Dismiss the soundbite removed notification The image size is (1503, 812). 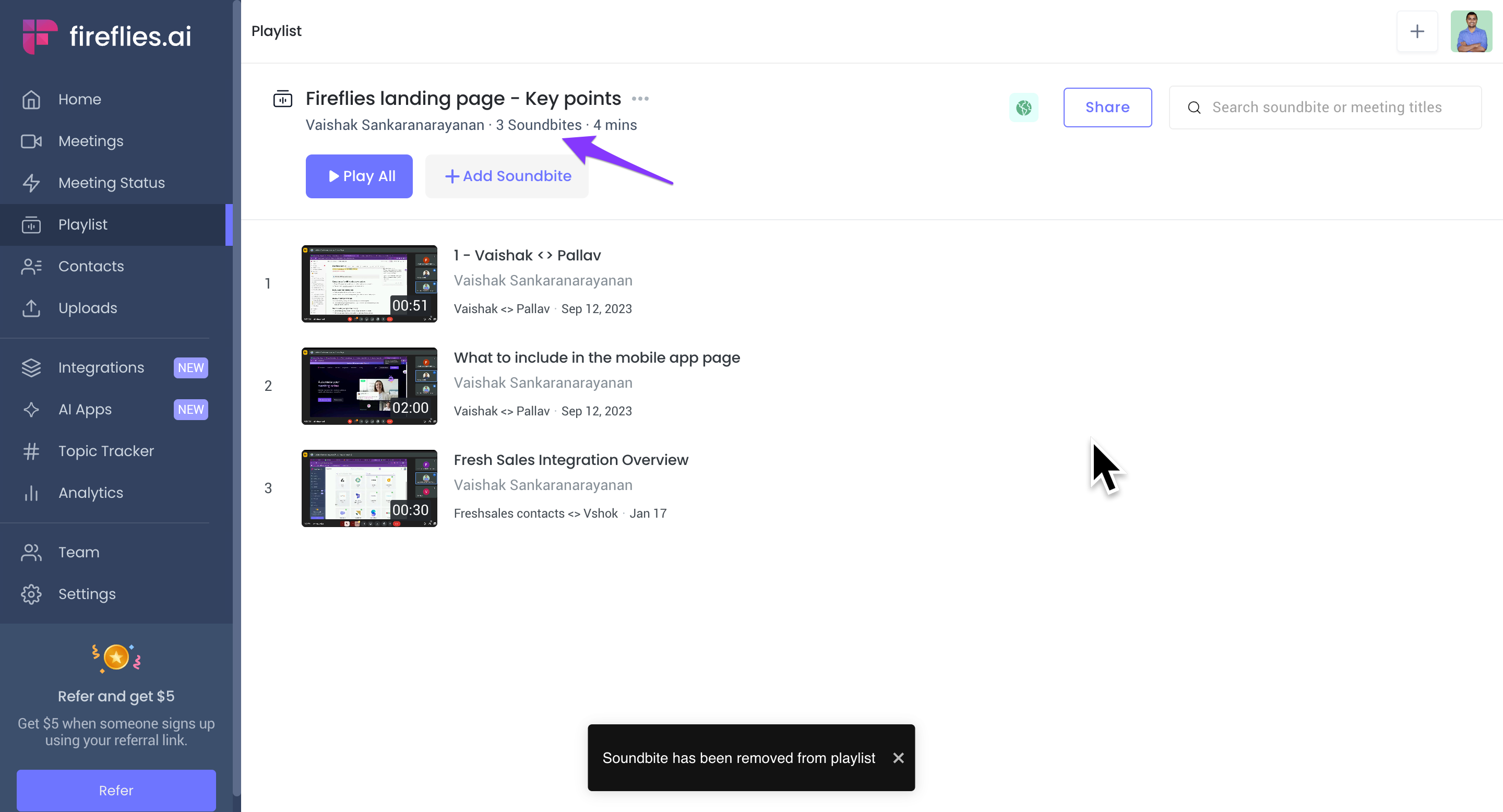click(x=898, y=757)
